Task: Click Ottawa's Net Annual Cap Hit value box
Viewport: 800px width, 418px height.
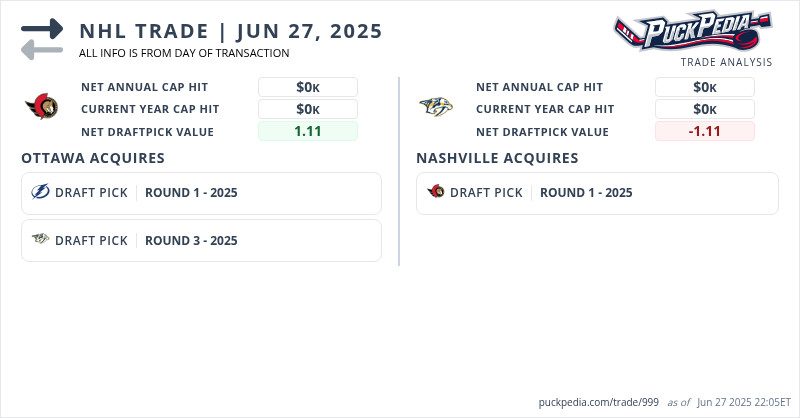Action: point(308,87)
